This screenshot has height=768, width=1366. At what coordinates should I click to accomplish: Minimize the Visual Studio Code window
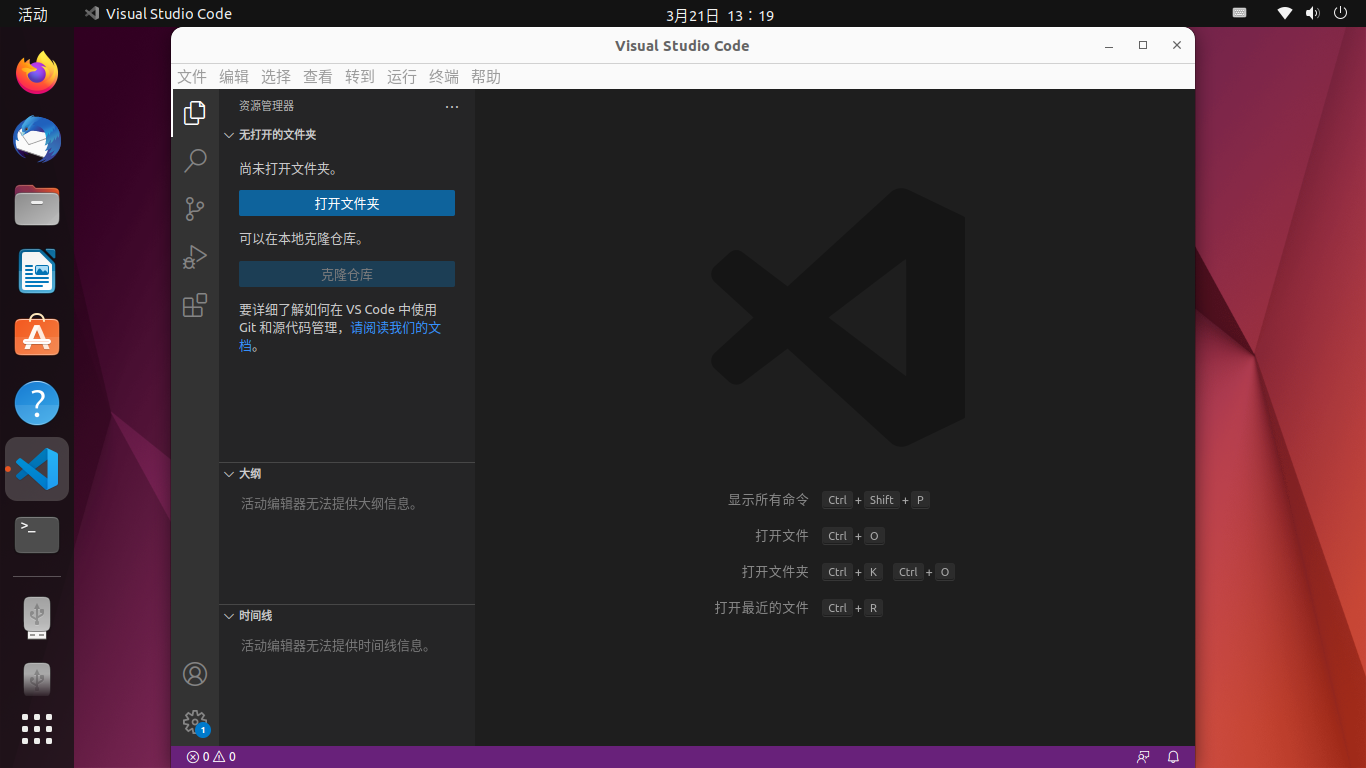(x=1109, y=46)
